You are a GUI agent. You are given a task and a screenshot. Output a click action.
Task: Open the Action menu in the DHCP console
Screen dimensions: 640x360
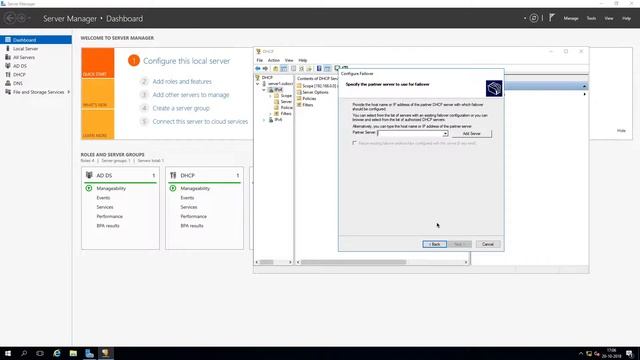[273, 60]
